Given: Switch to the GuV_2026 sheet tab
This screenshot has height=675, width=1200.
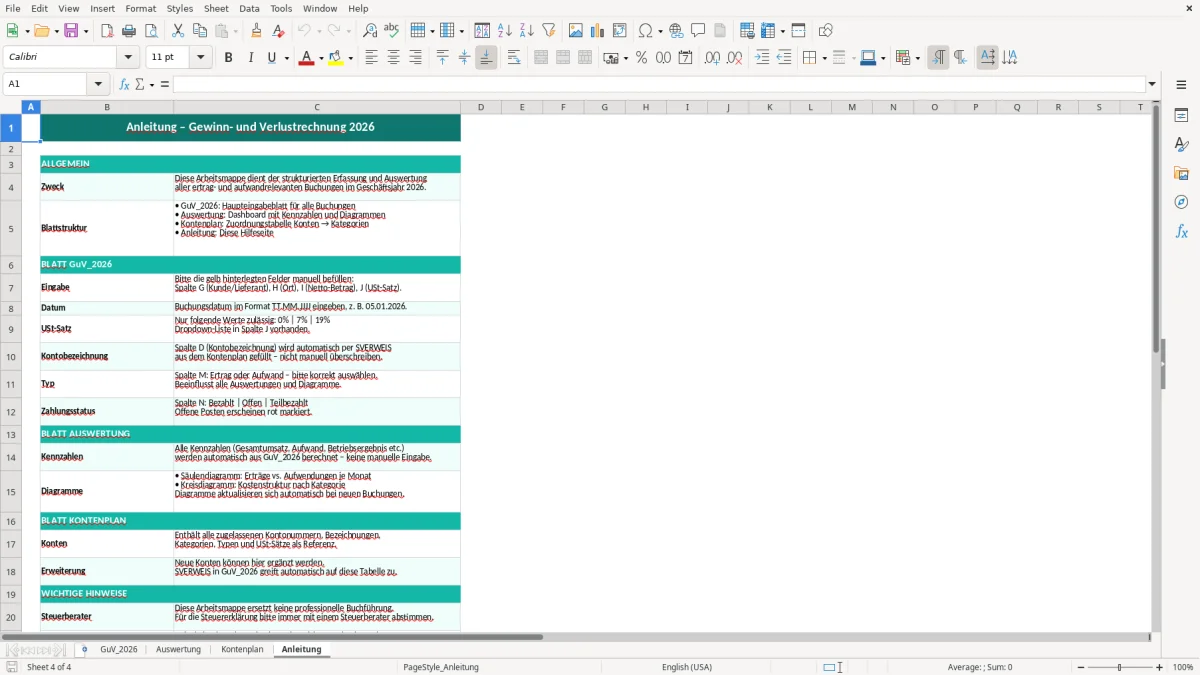Looking at the screenshot, I should point(119,649).
